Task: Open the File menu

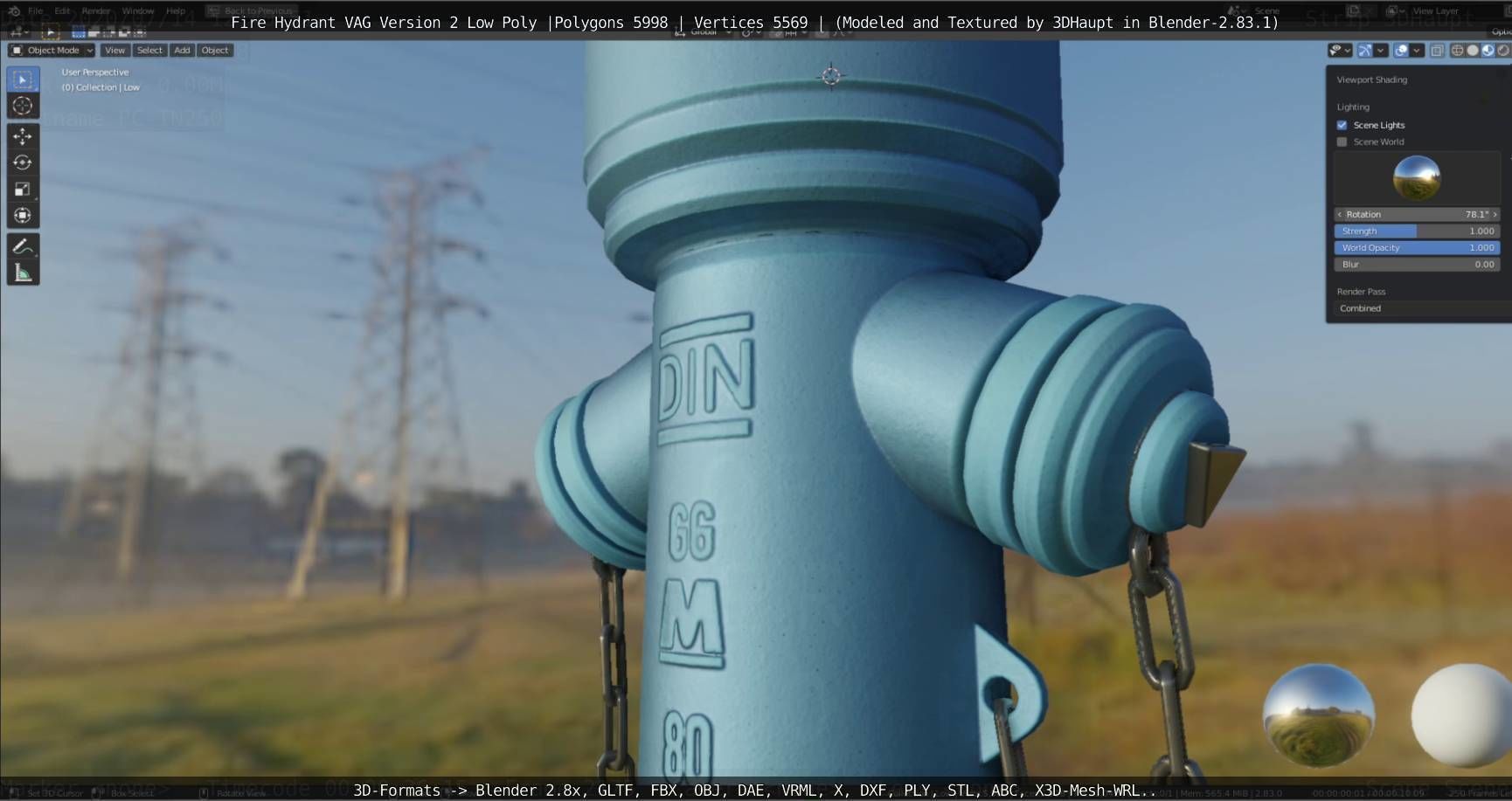Action: [x=35, y=11]
